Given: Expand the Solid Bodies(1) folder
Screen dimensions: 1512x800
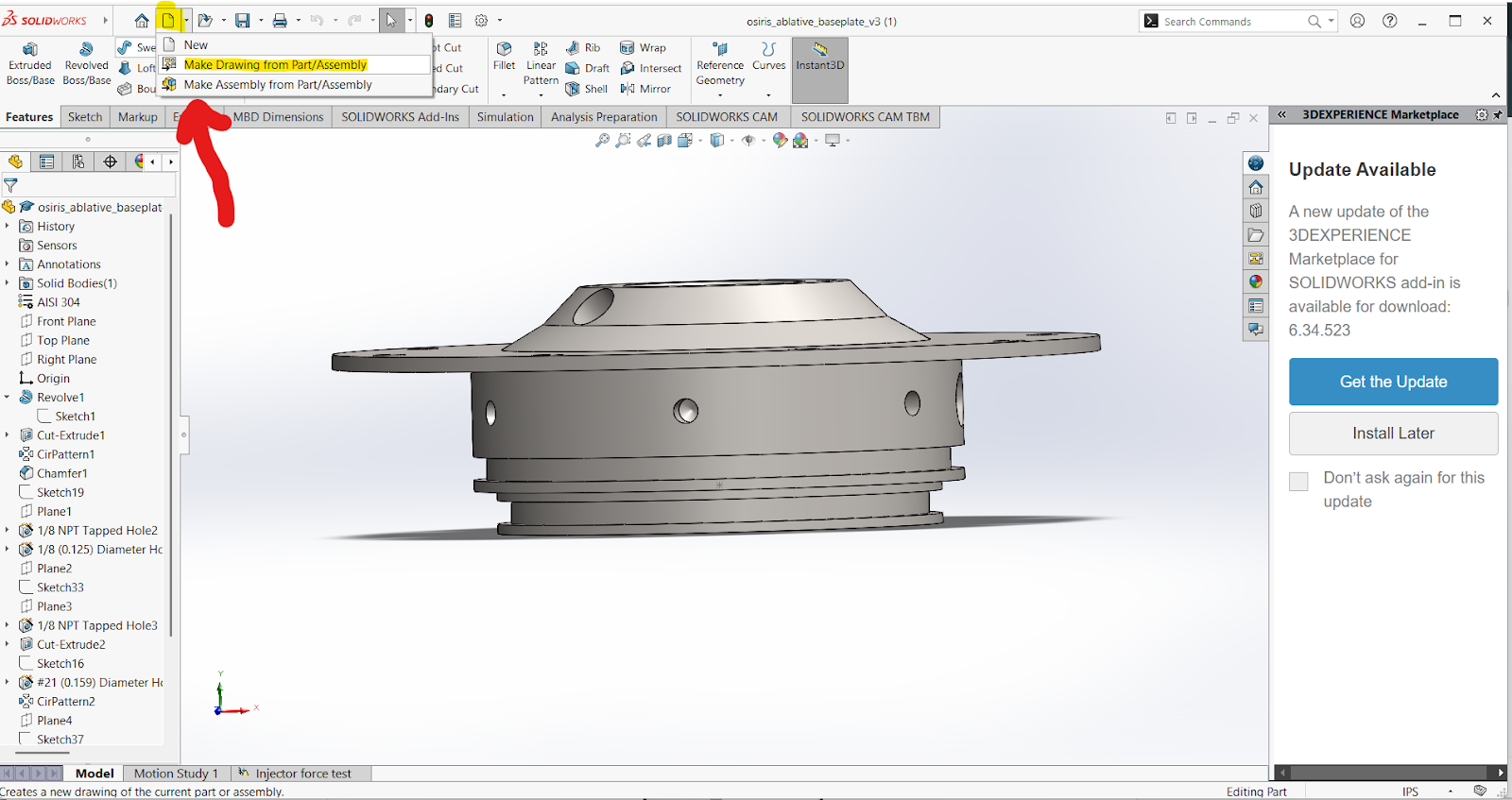Looking at the screenshot, I should click(x=8, y=283).
